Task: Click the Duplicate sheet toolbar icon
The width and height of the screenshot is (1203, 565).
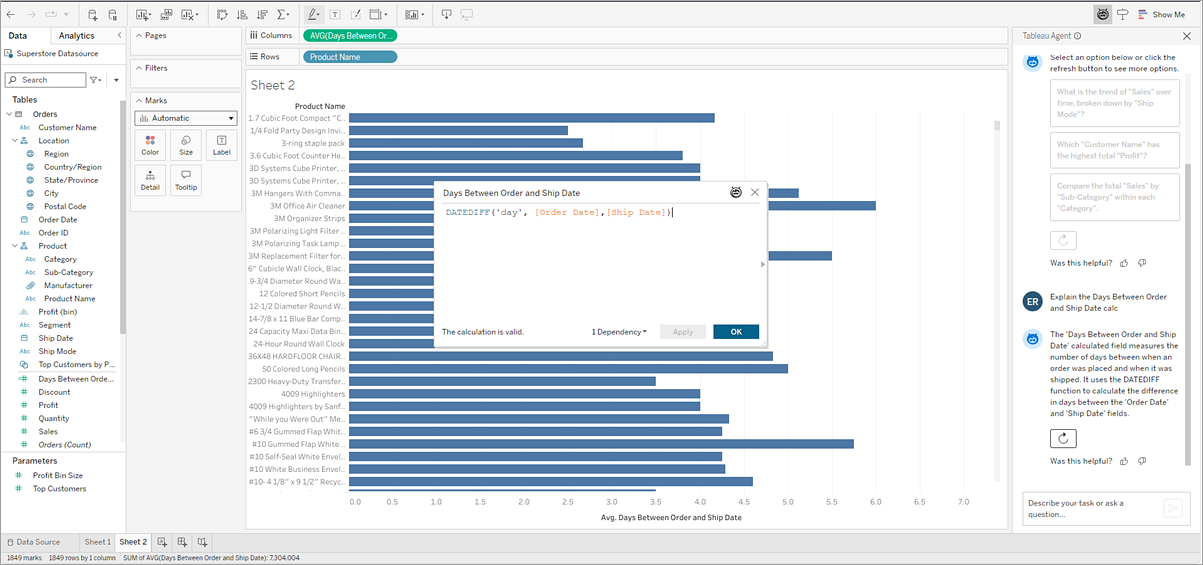Action: (x=166, y=15)
